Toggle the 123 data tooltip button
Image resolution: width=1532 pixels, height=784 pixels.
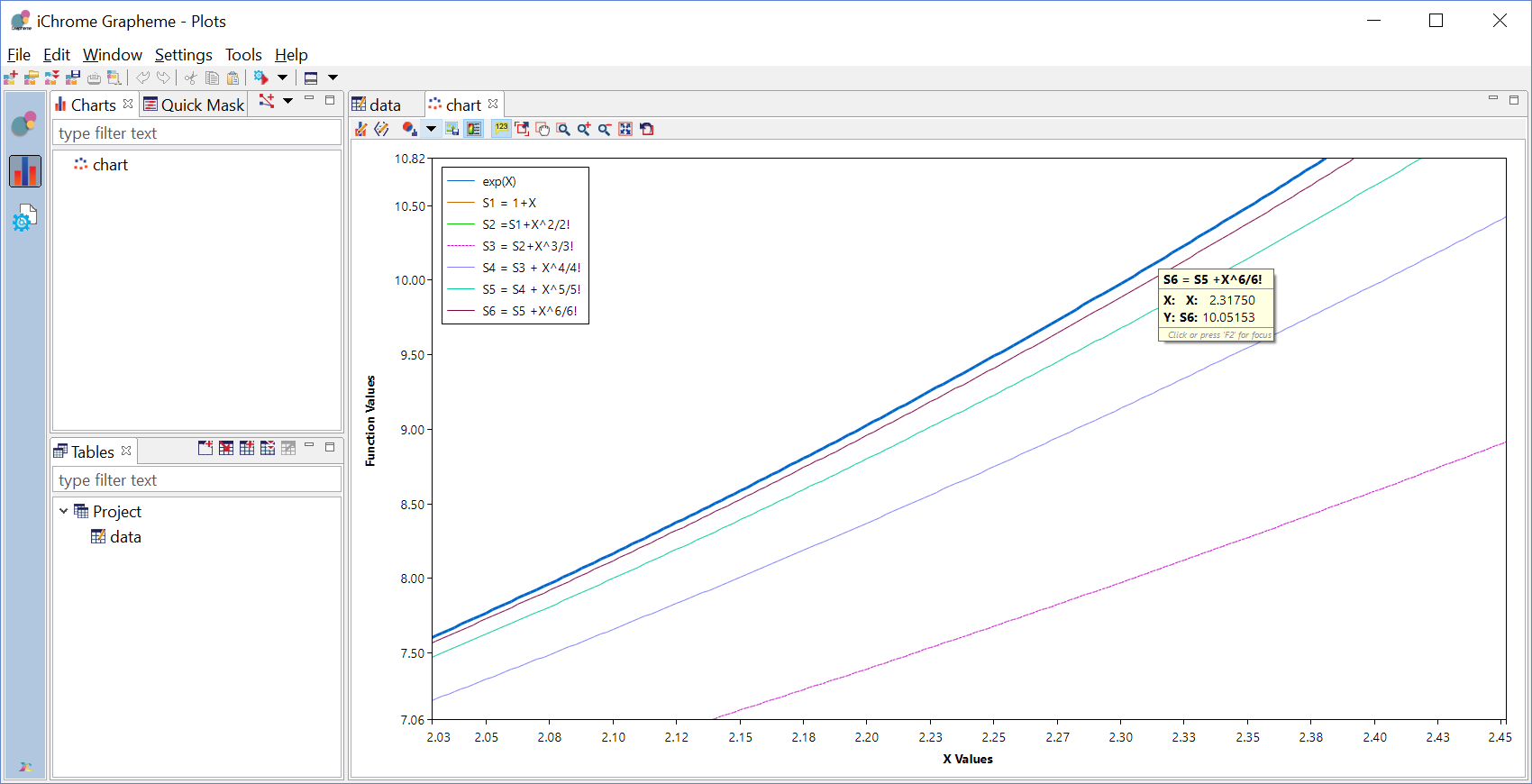pyautogui.click(x=502, y=129)
